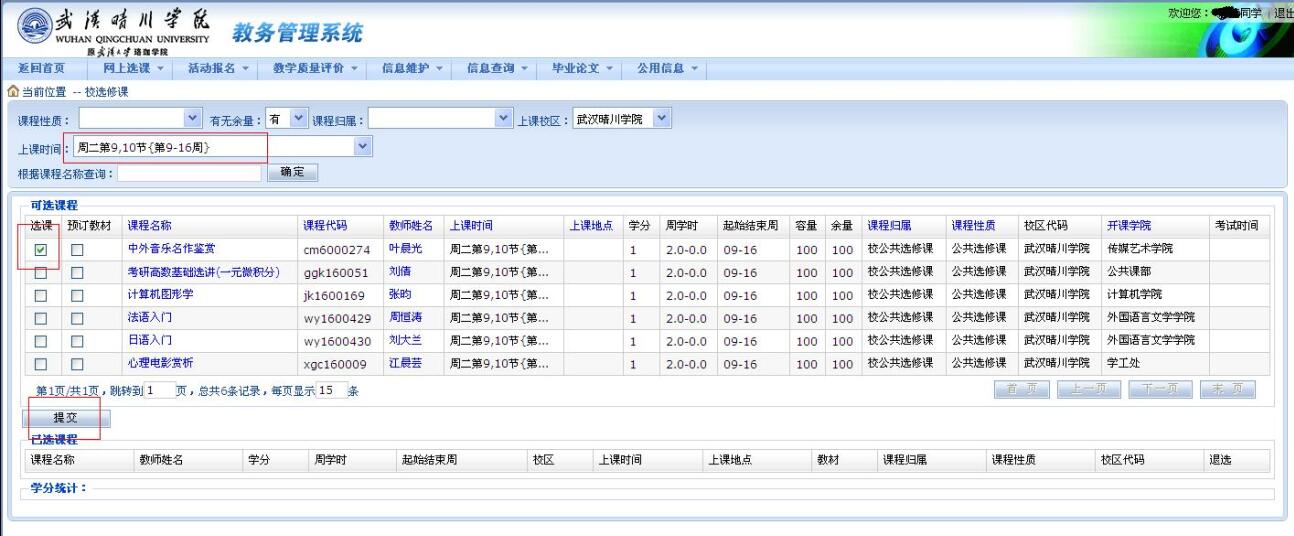This screenshot has width=1294, height=536.
Task: Click teacher name 周恒涛
Action: pos(405,317)
